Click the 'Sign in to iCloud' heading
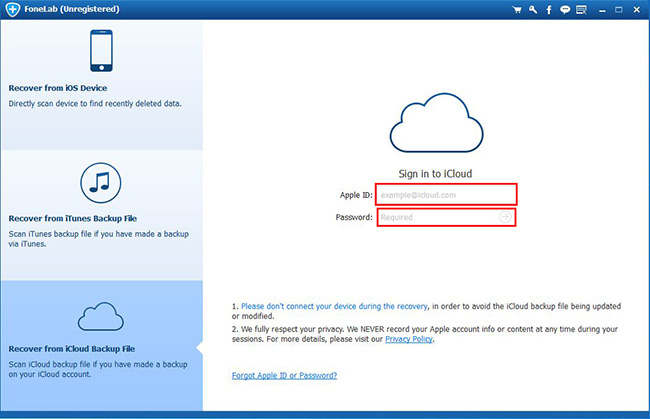Image resolution: width=650 pixels, height=419 pixels. point(435,174)
